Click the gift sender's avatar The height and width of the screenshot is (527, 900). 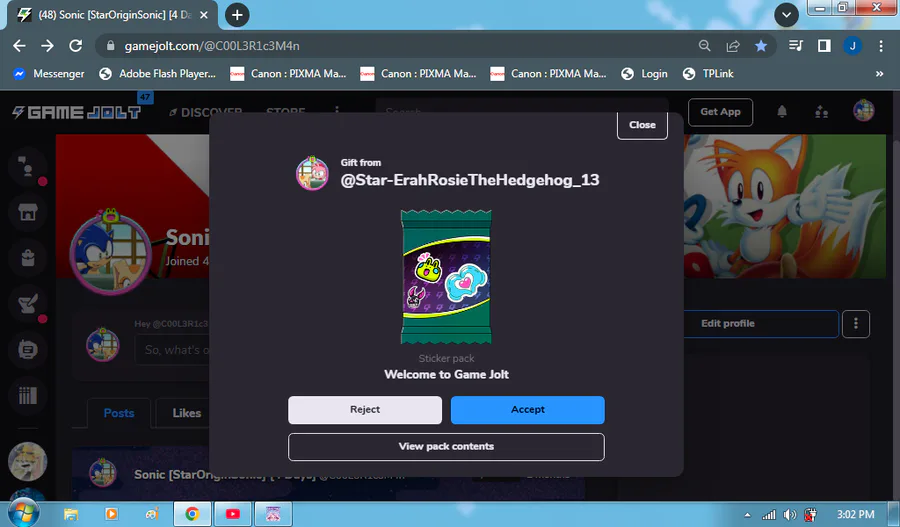click(x=312, y=173)
